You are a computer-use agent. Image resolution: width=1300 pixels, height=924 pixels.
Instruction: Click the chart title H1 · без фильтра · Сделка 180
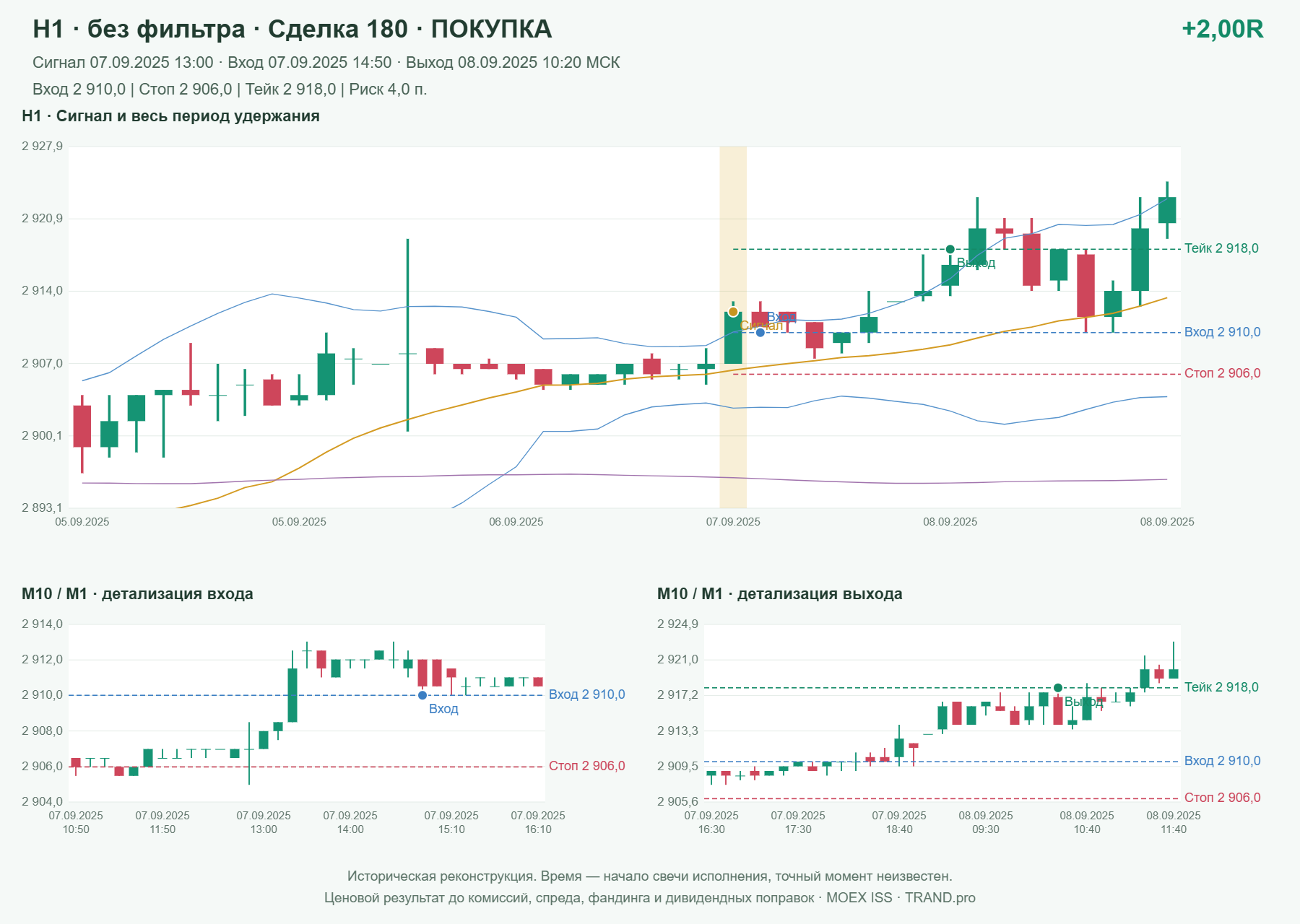292,29
